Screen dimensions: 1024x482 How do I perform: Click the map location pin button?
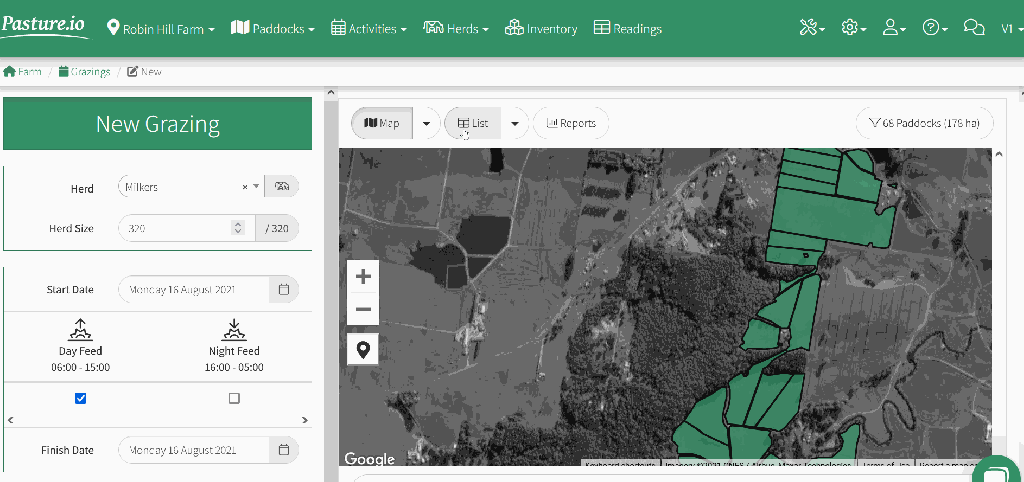[x=363, y=349]
